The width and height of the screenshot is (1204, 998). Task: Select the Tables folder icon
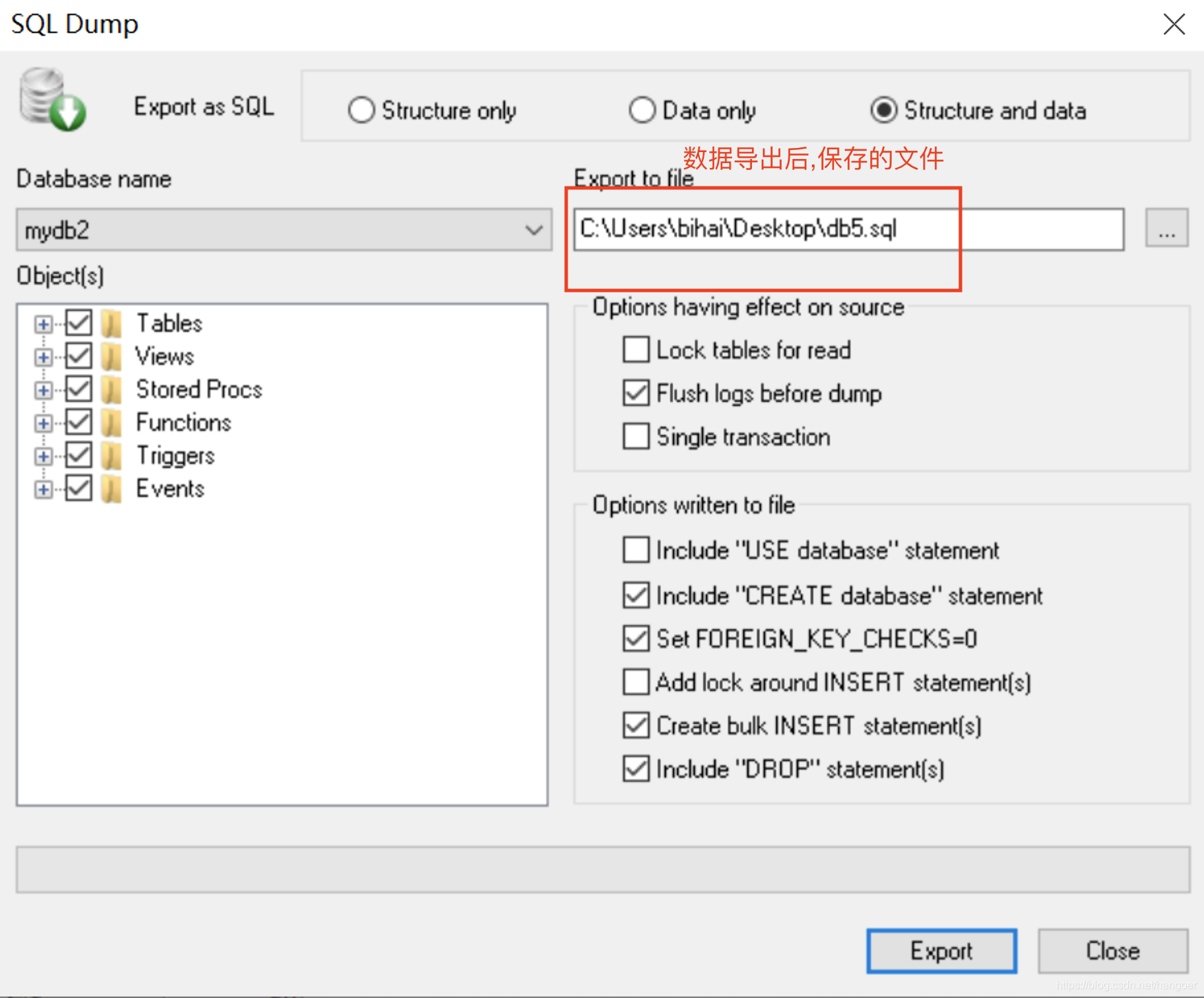[x=111, y=323]
